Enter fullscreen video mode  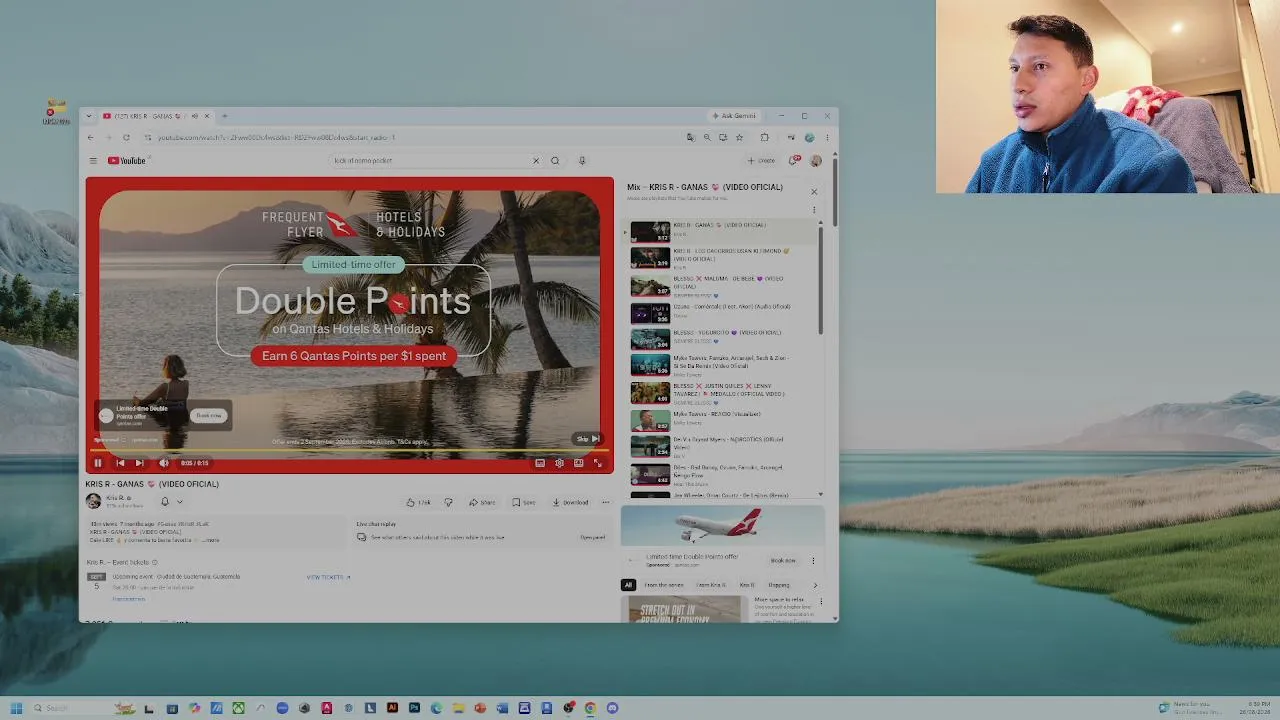pos(598,463)
